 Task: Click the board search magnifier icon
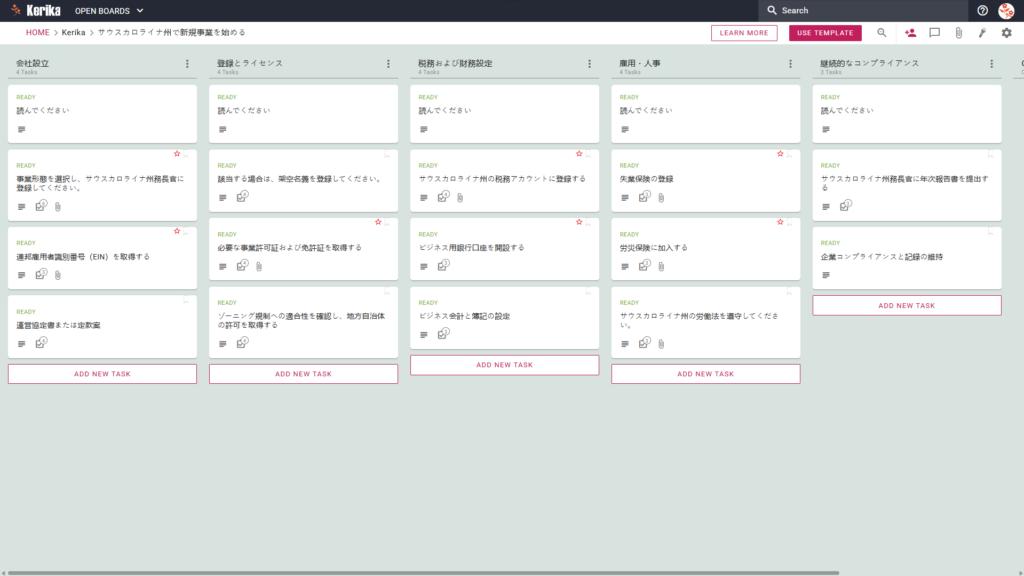882,33
